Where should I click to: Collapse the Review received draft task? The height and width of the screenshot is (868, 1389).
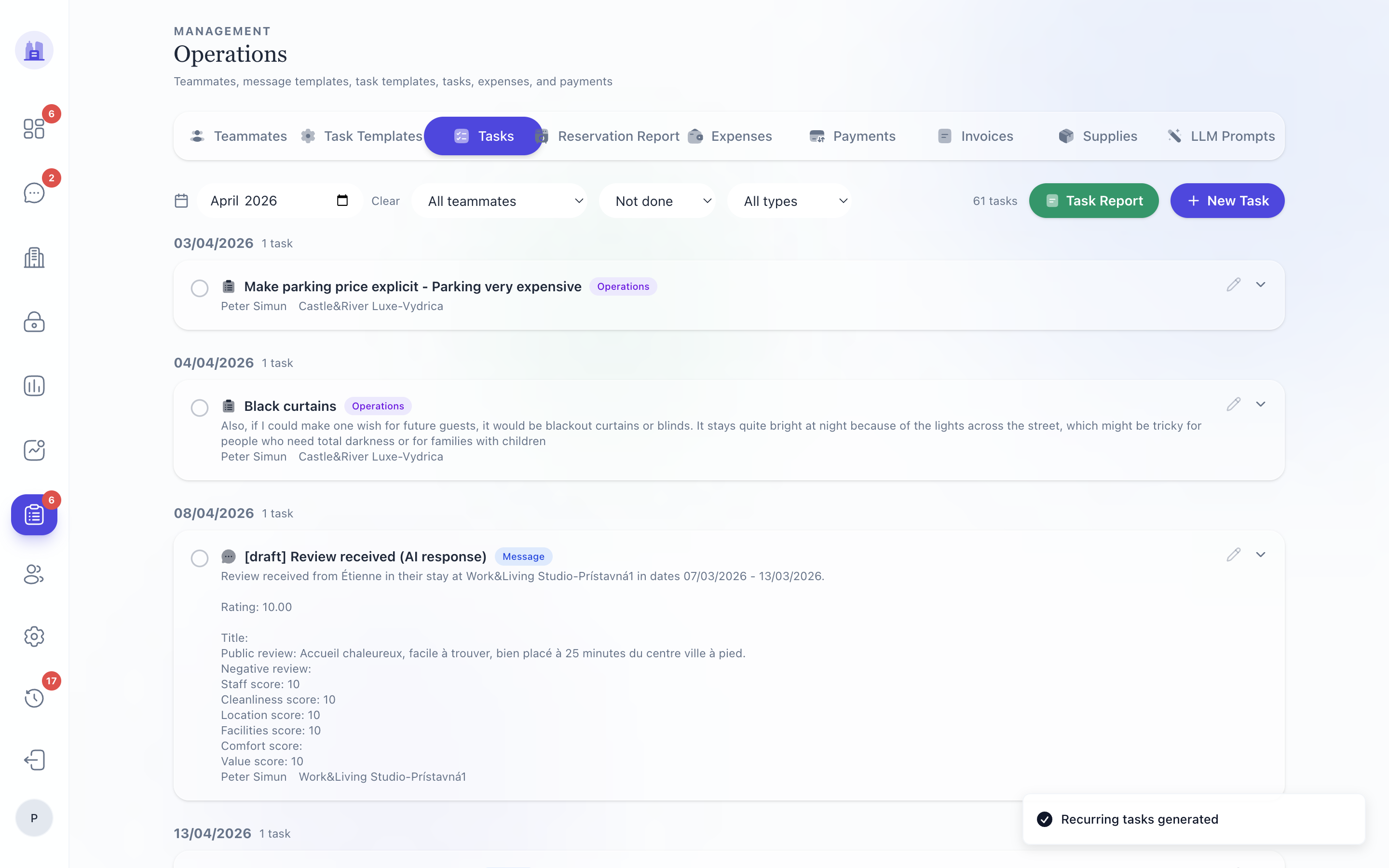pyautogui.click(x=1260, y=555)
